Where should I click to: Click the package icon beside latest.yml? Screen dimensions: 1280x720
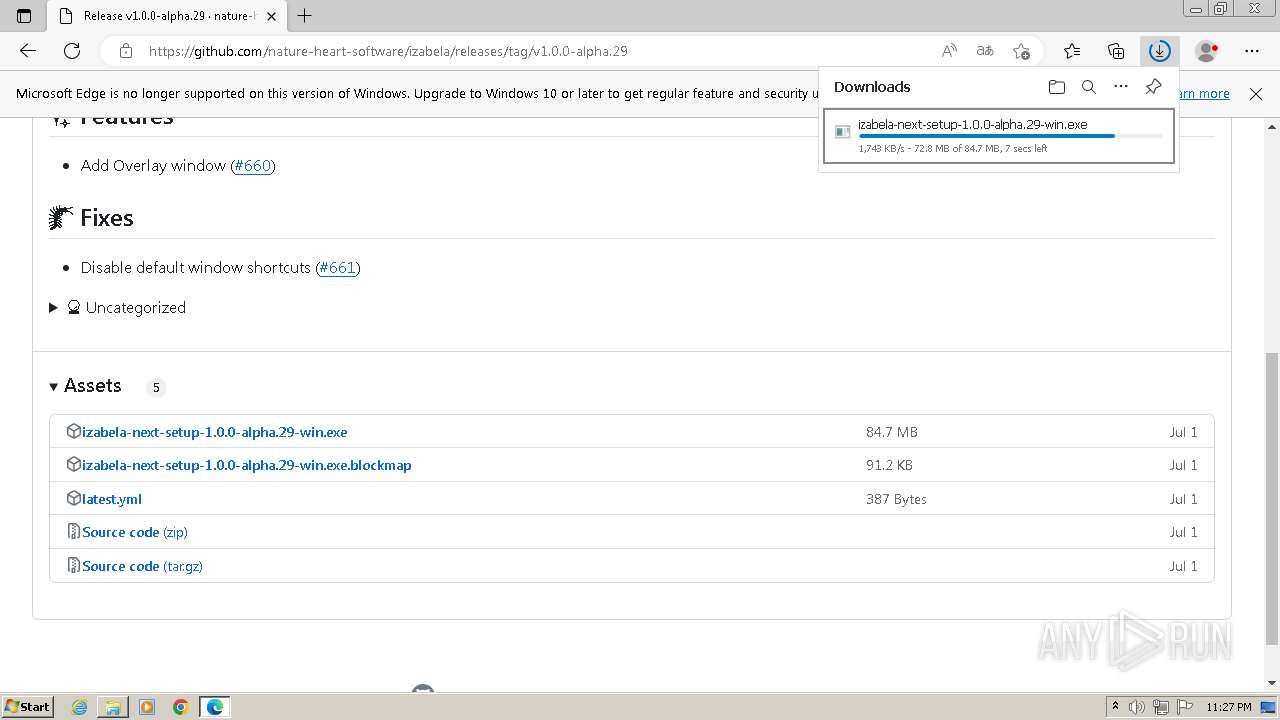tap(73, 498)
